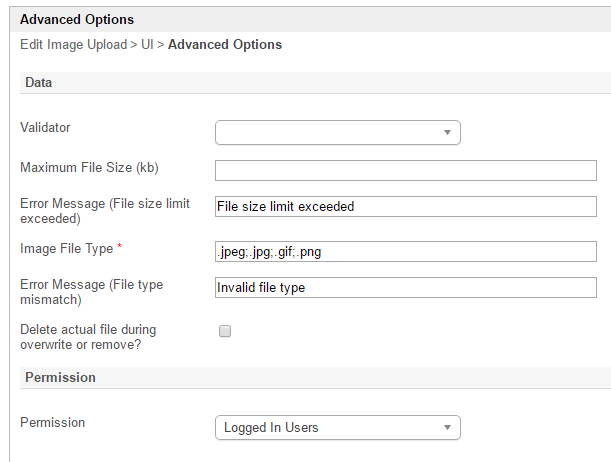Go to Edit Image Upload breadcrumb
This screenshot has height=462, width=611.
pos(73,45)
